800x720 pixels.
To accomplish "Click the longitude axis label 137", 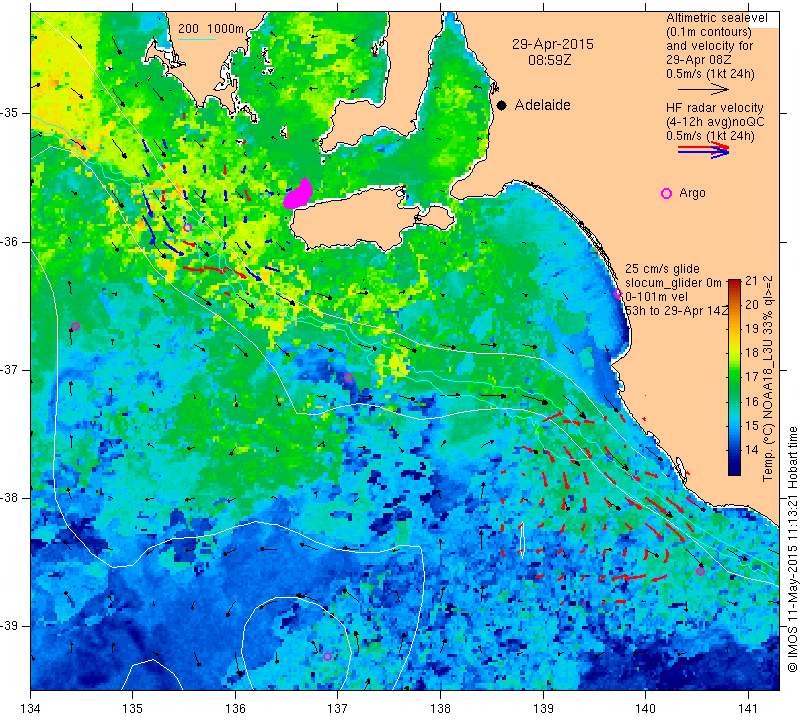I will tap(338, 709).
